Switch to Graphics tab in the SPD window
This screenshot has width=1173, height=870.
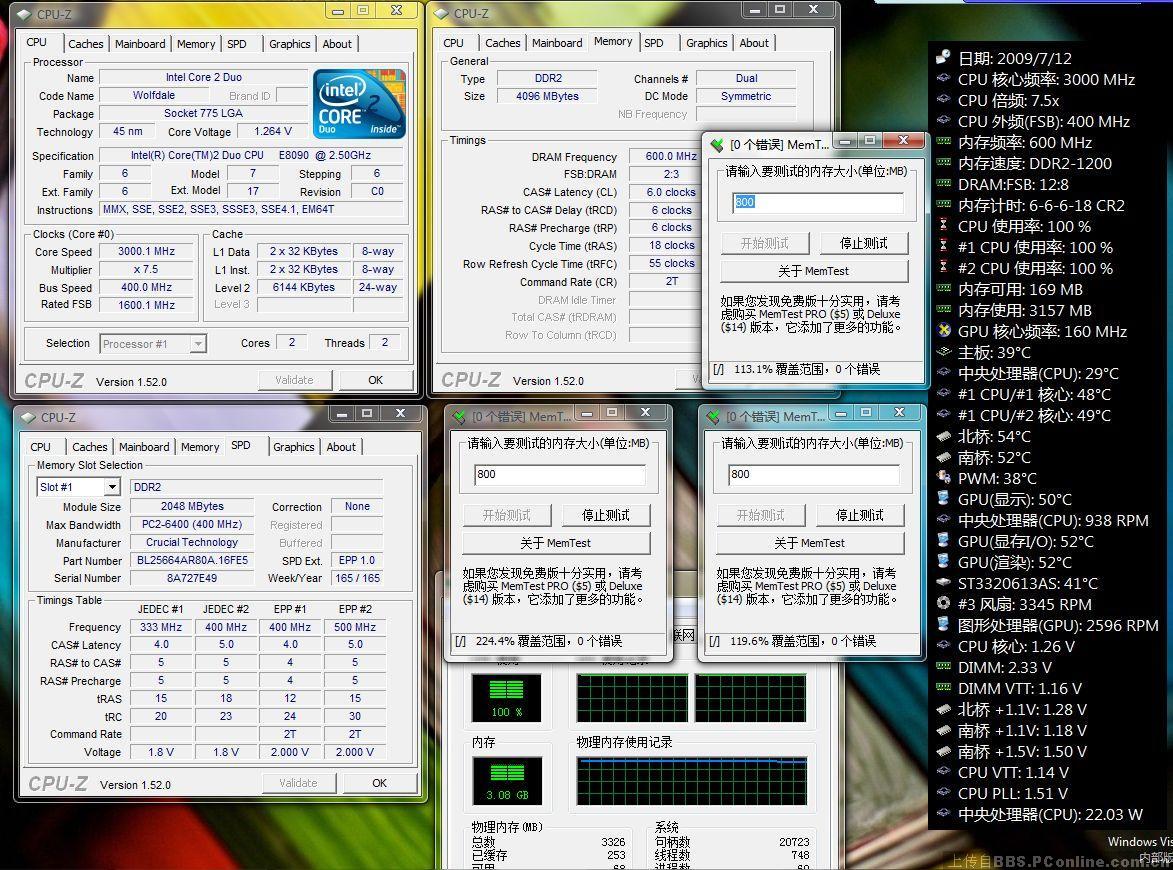point(293,447)
